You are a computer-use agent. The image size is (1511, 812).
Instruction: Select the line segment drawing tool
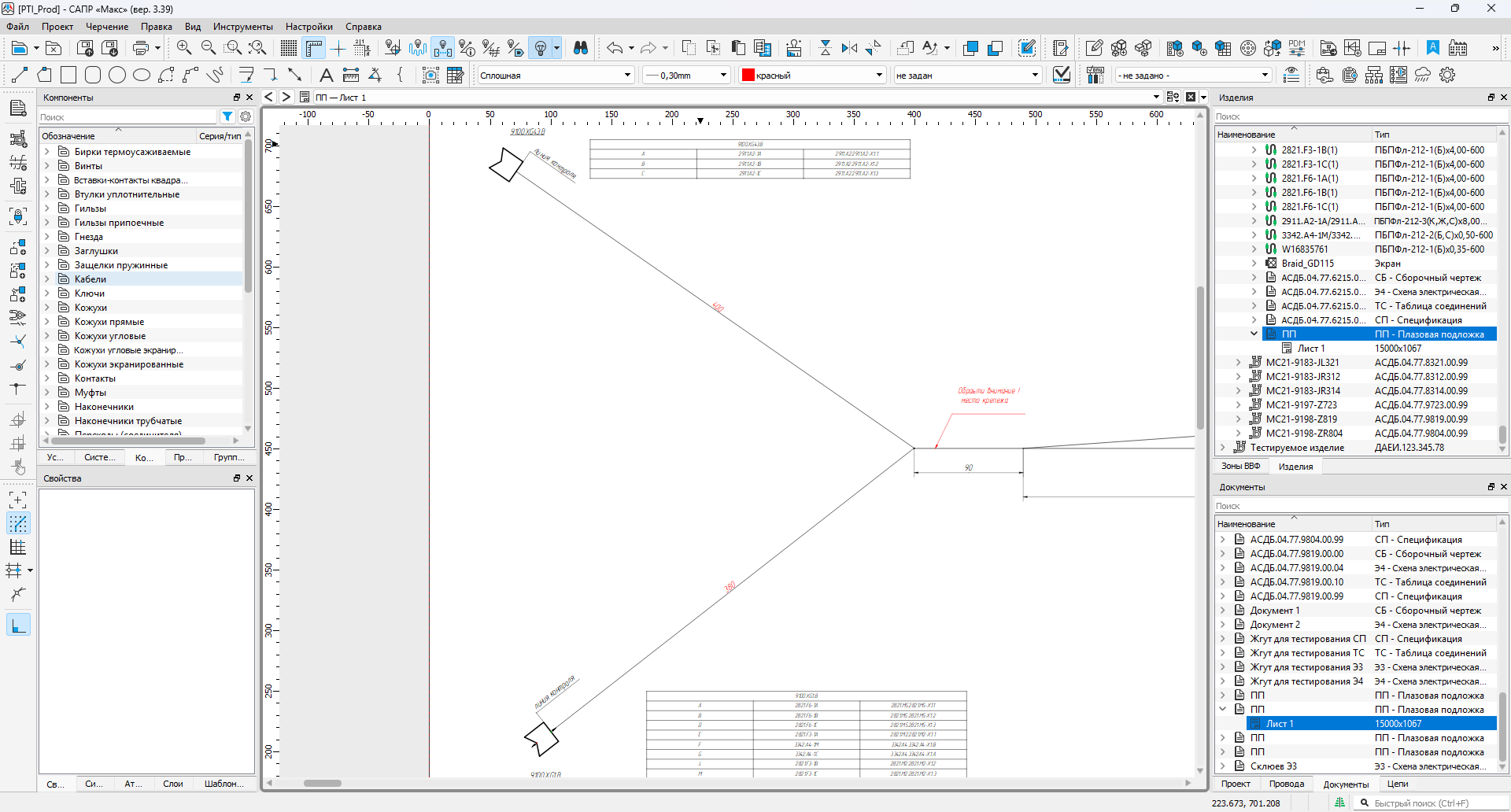click(x=20, y=76)
